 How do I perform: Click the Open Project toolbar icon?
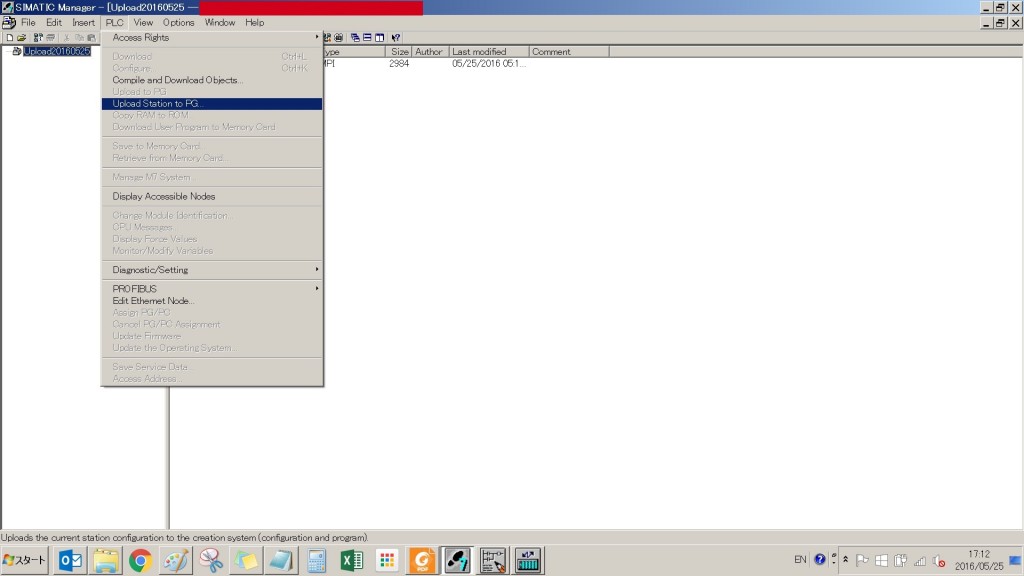[x=22, y=38]
